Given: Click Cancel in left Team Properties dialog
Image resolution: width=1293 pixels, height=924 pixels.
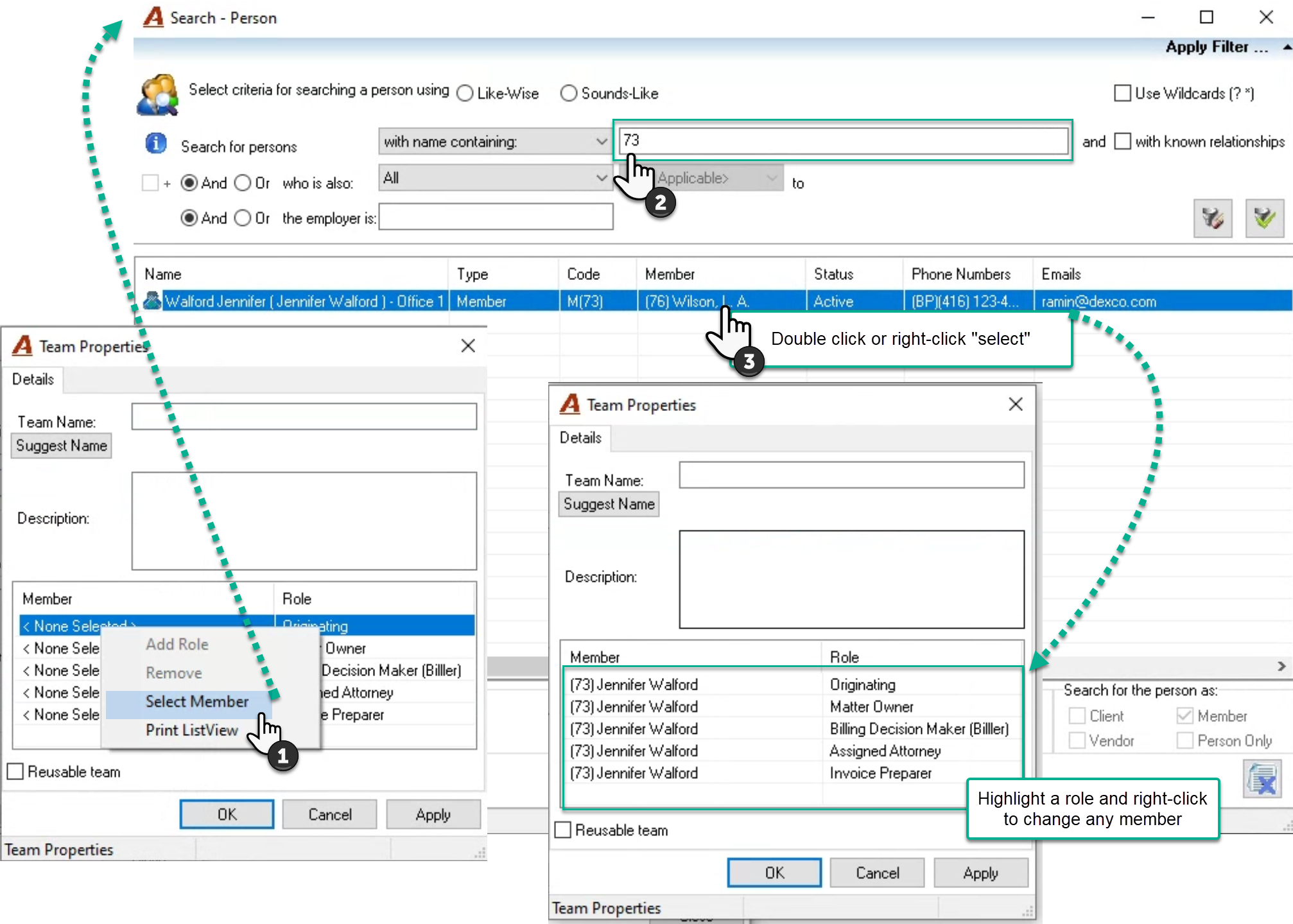Looking at the screenshot, I should 330,814.
